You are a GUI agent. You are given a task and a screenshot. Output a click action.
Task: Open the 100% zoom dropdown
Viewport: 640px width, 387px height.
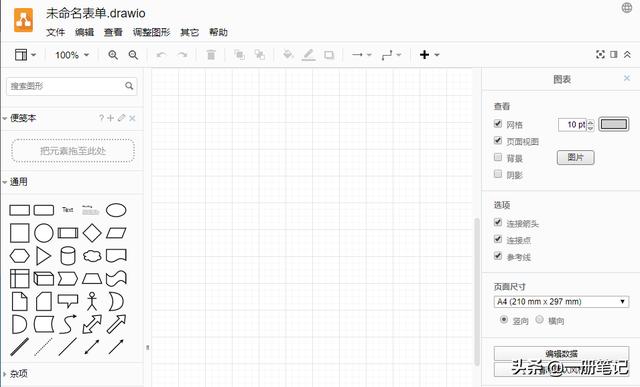[72, 55]
